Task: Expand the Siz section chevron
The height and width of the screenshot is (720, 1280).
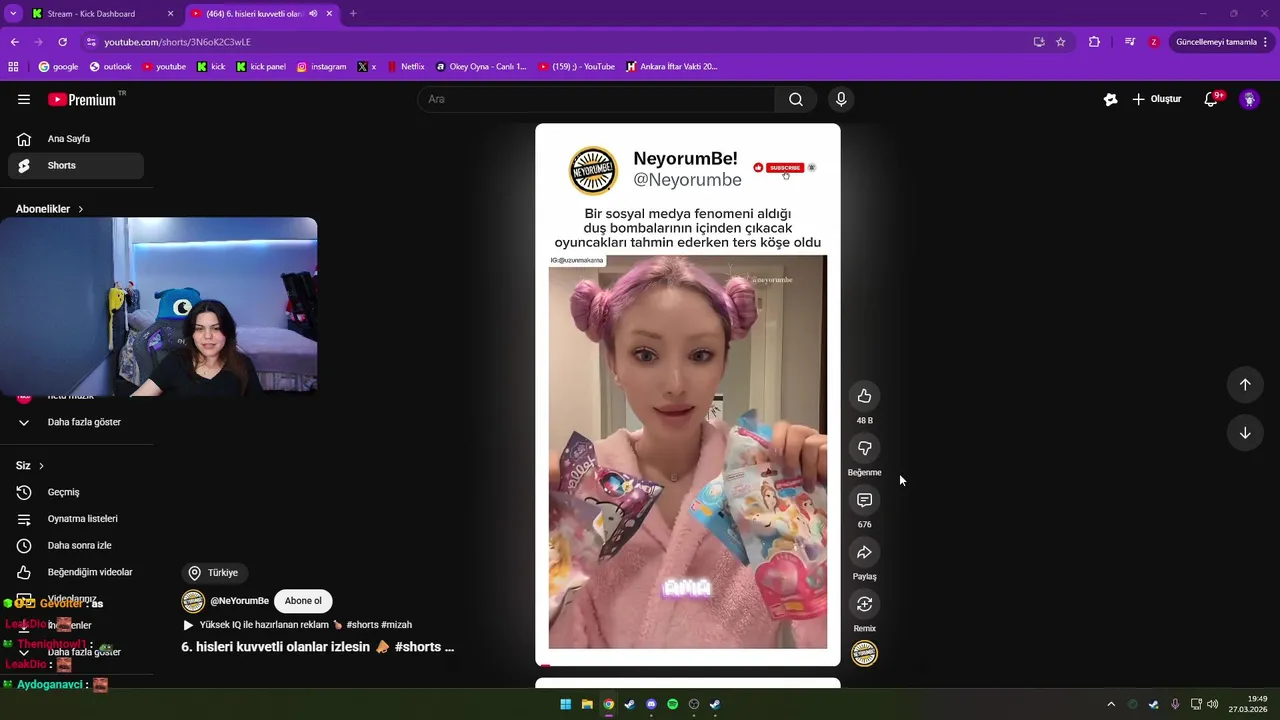Action: [x=41, y=466]
